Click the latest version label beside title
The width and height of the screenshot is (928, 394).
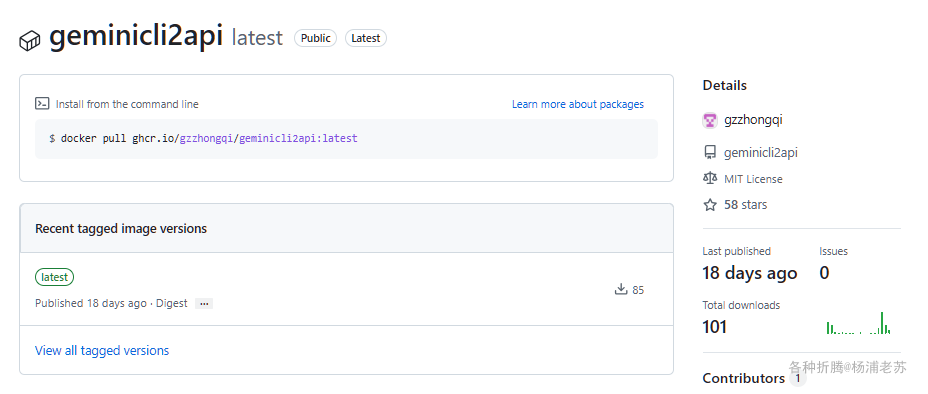pos(257,38)
